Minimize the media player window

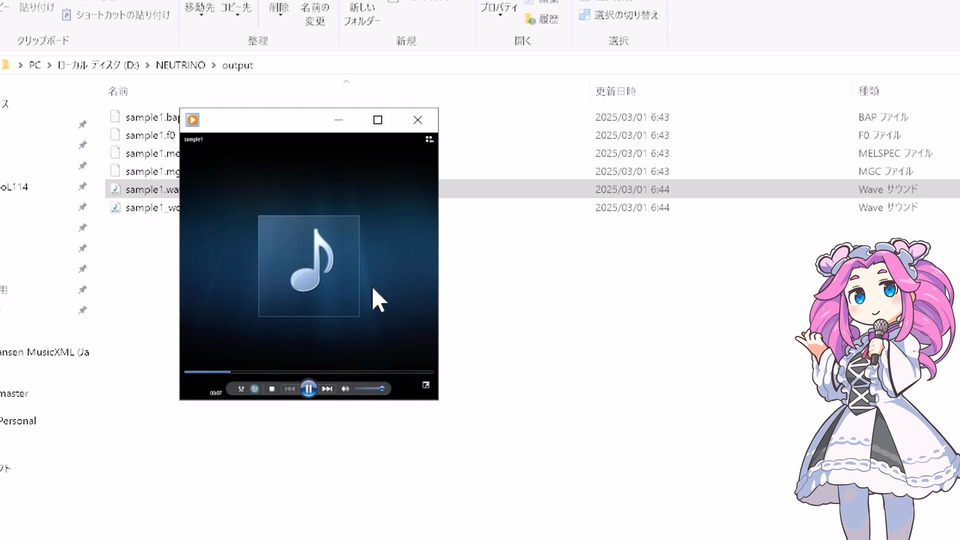pyautogui.click(x=339, y=120)
